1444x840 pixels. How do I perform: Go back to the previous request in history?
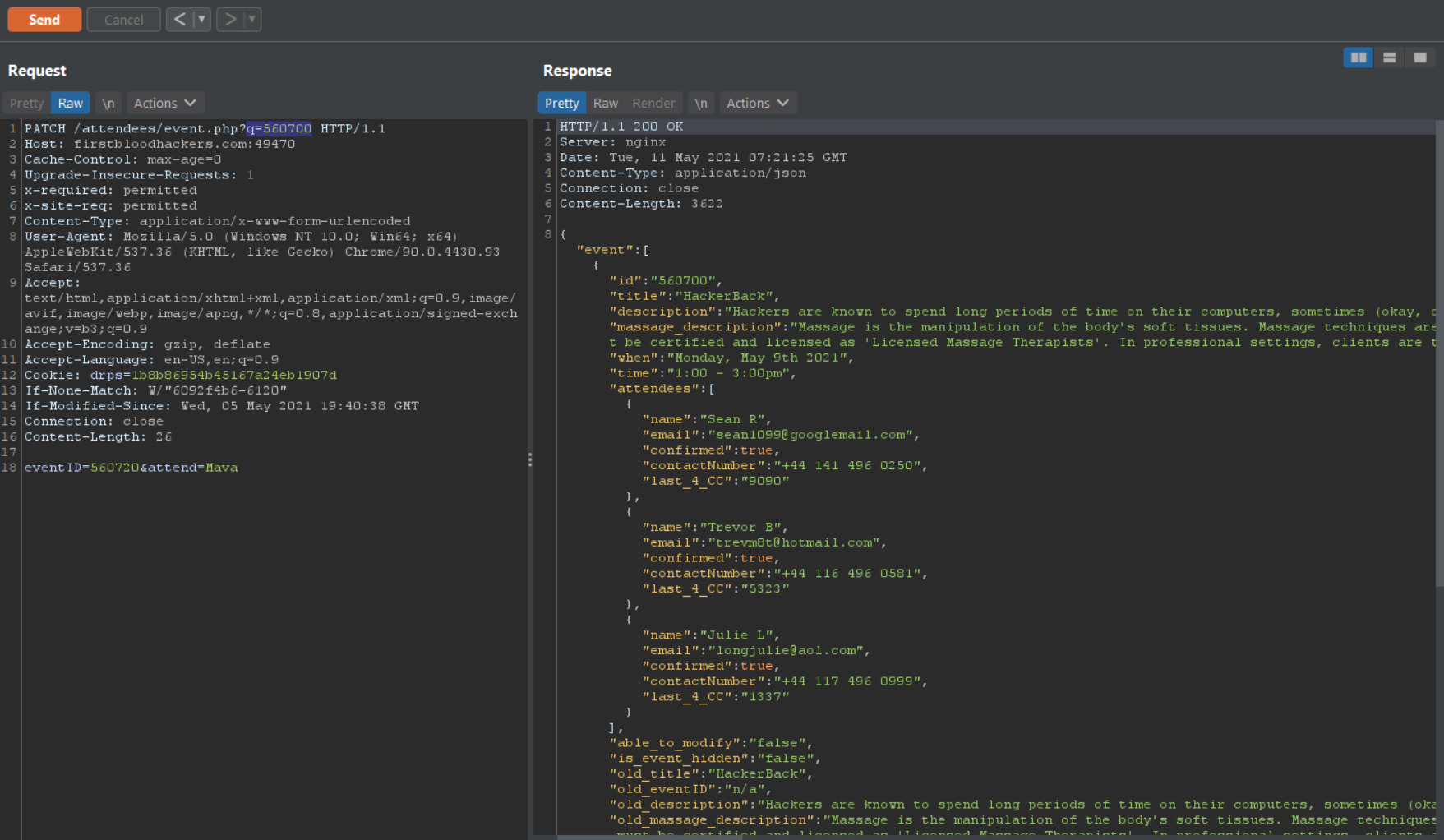(x=179, y=19)
